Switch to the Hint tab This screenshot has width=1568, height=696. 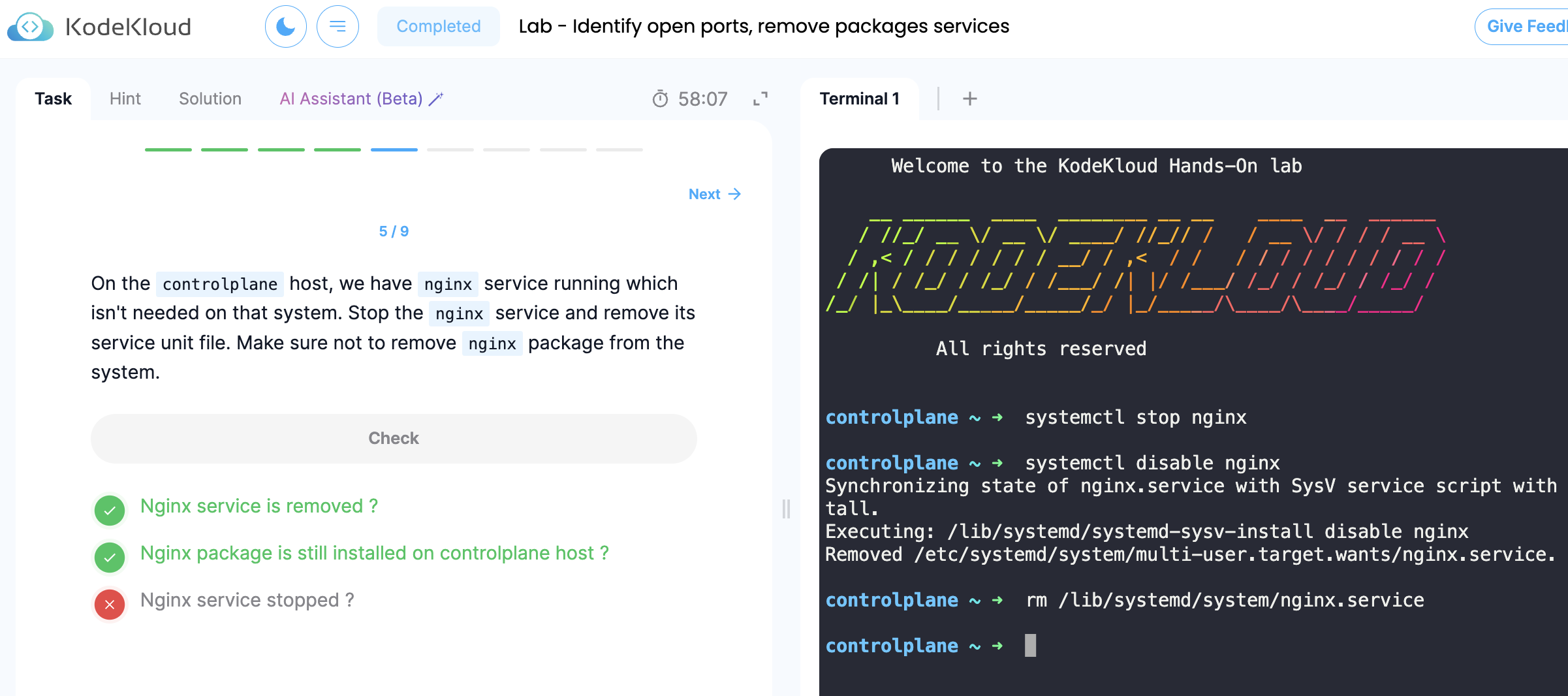tap(125, 99)
